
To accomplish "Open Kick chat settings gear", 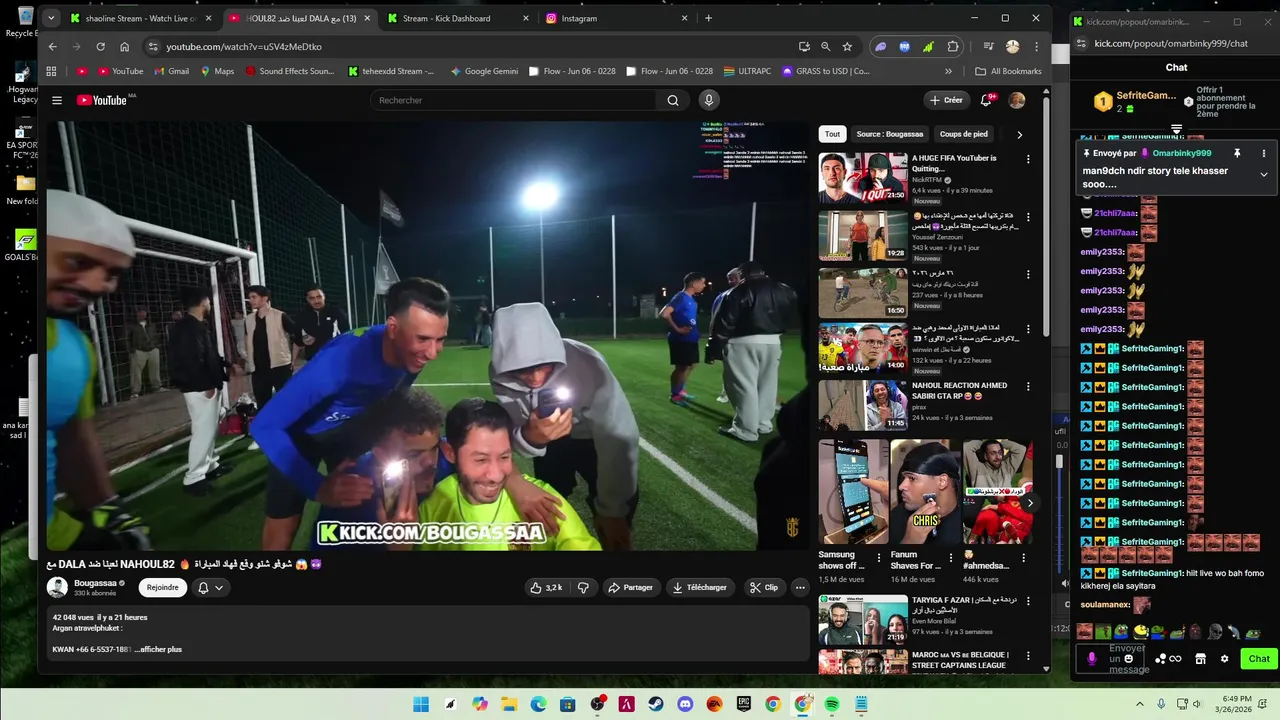I will pos(1224,659).
